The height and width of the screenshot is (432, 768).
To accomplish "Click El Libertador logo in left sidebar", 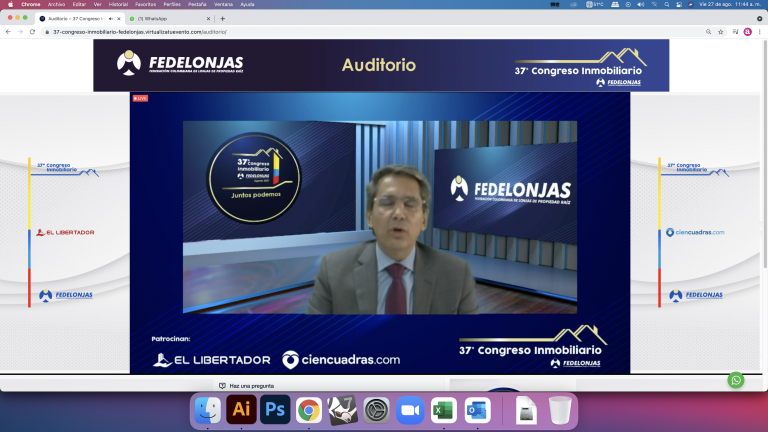I will [65, 232].
